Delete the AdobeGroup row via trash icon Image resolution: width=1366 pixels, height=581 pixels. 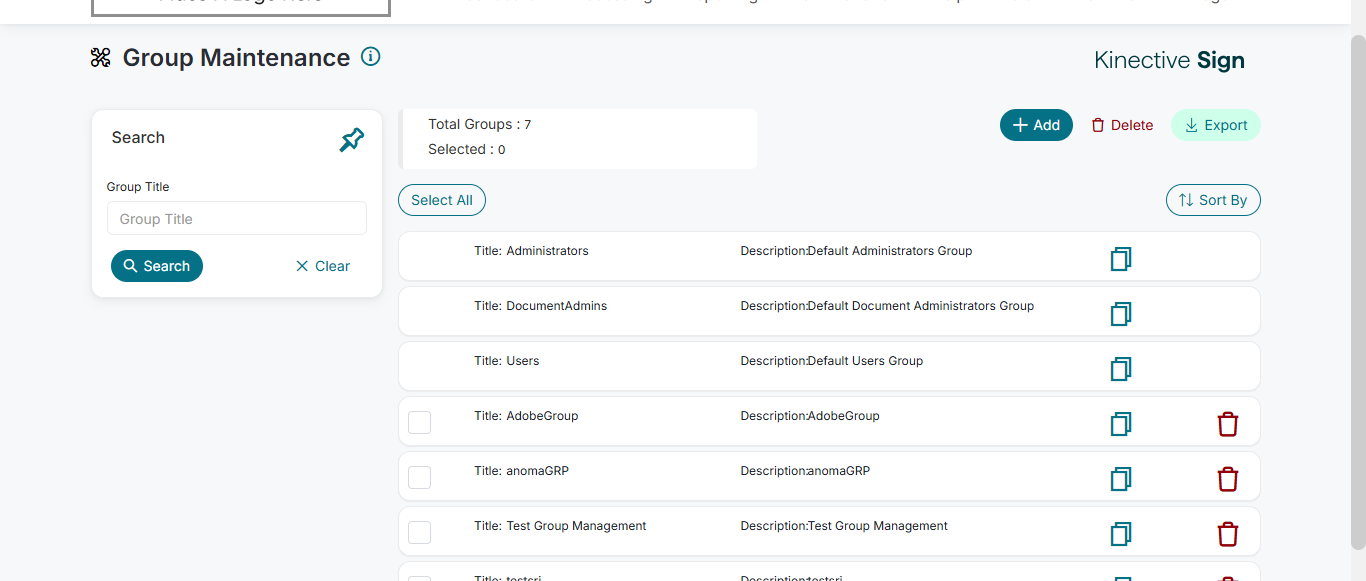tap(1227, 424)
